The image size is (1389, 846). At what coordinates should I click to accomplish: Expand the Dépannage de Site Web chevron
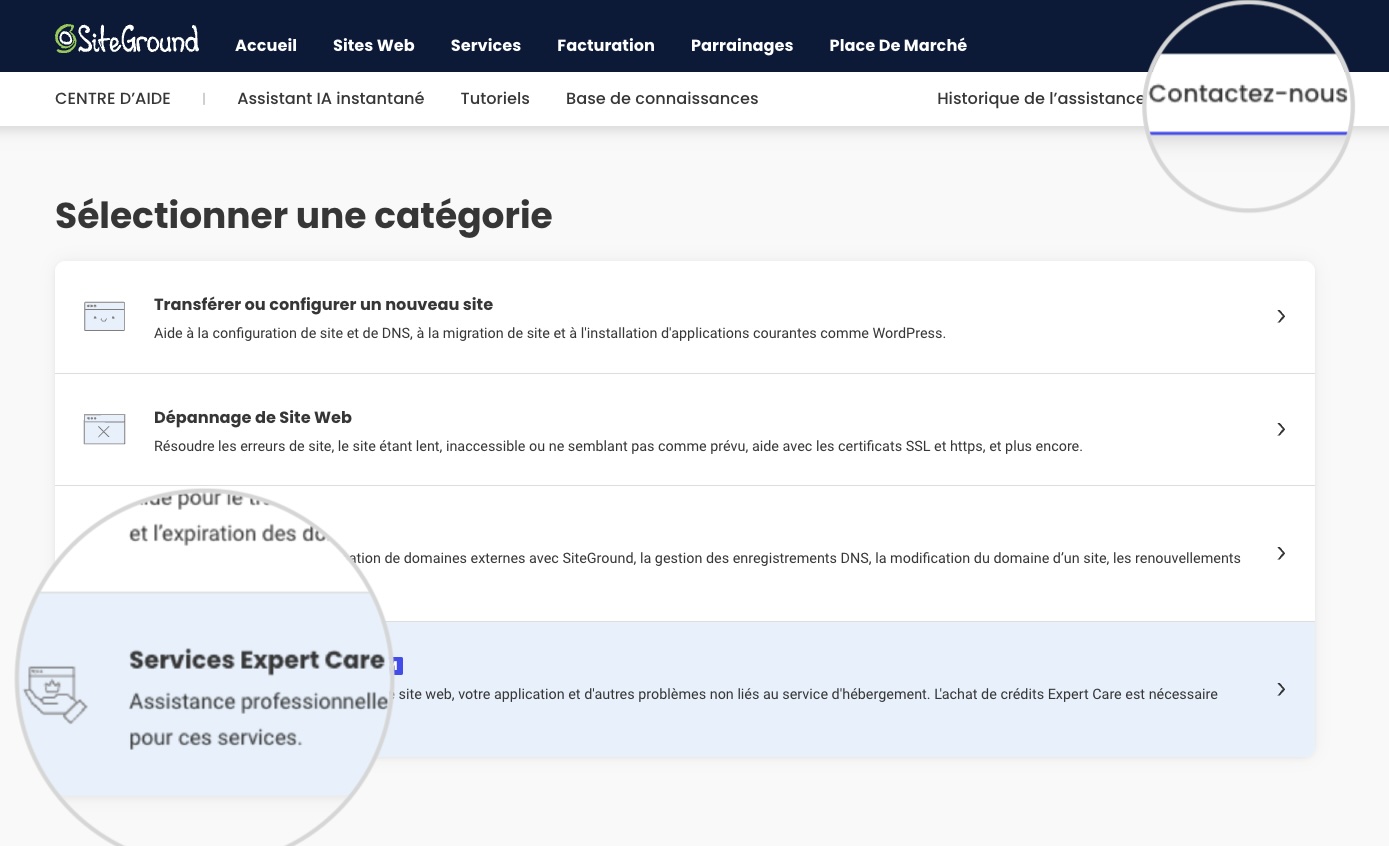point(1281,429)
